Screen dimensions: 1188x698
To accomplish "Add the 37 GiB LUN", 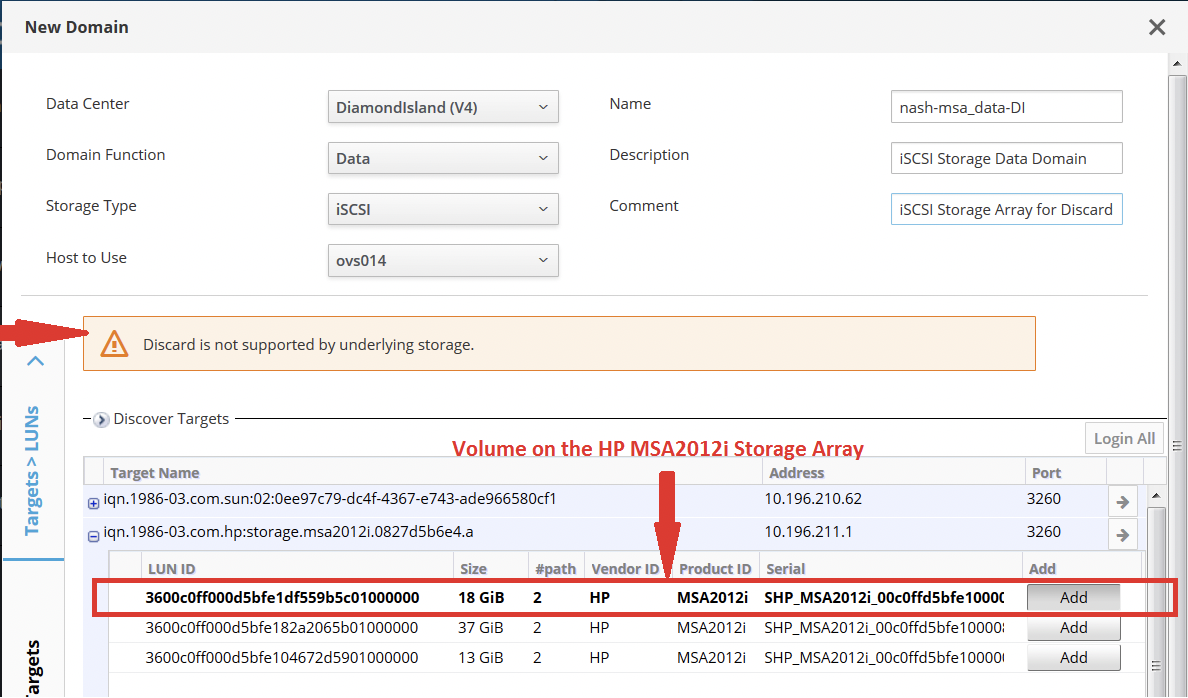I will [1073, 628].
